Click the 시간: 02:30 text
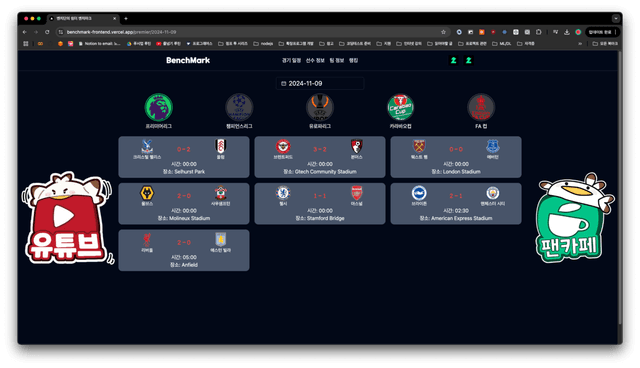This screenshot has width=640, height=368. (x=456, y=211)
